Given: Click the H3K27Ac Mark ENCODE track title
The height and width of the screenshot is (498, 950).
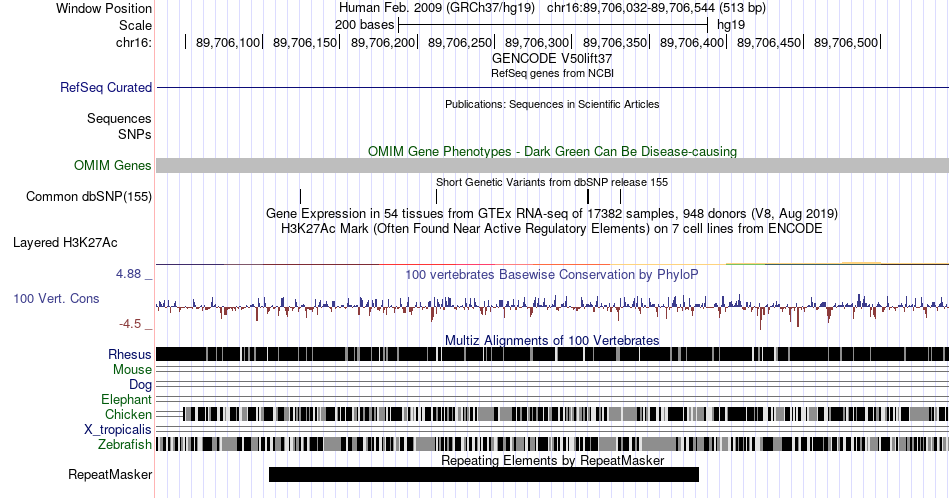Looking at the screenshot, I should point(552,228).
